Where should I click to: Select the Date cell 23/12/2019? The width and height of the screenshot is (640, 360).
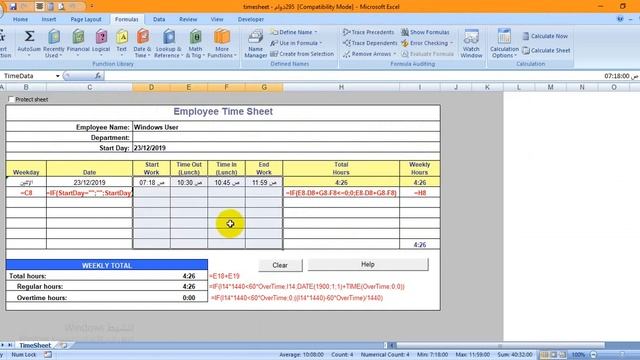point(89,182)
